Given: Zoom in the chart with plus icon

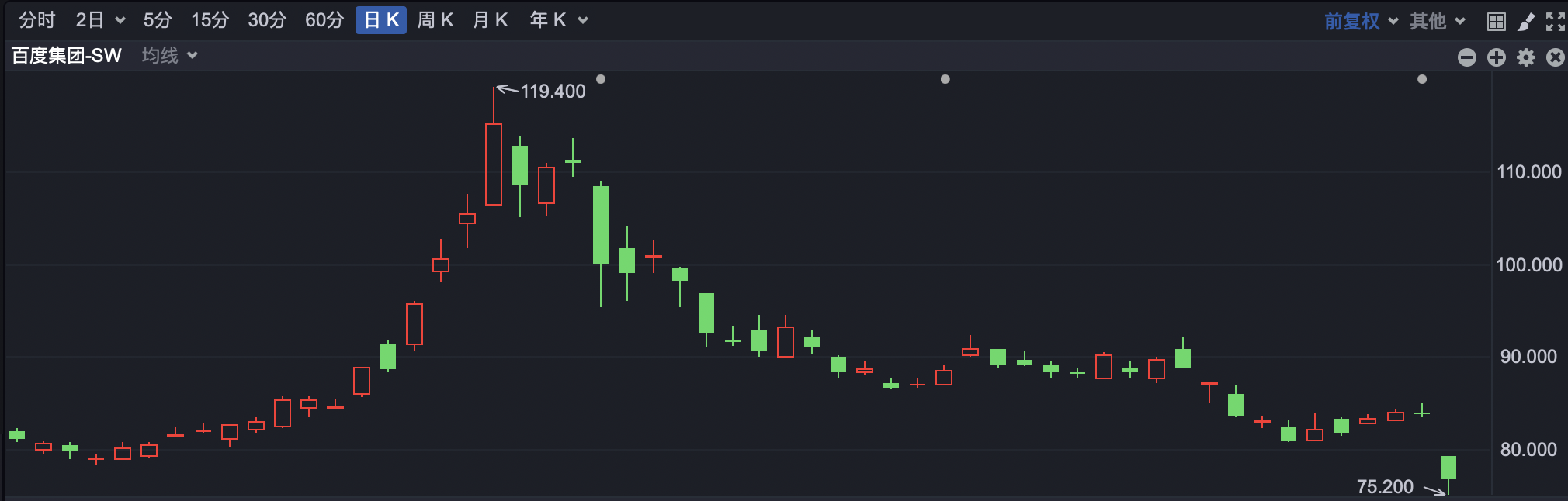Looking at the screenshot, I should 1496,57.
